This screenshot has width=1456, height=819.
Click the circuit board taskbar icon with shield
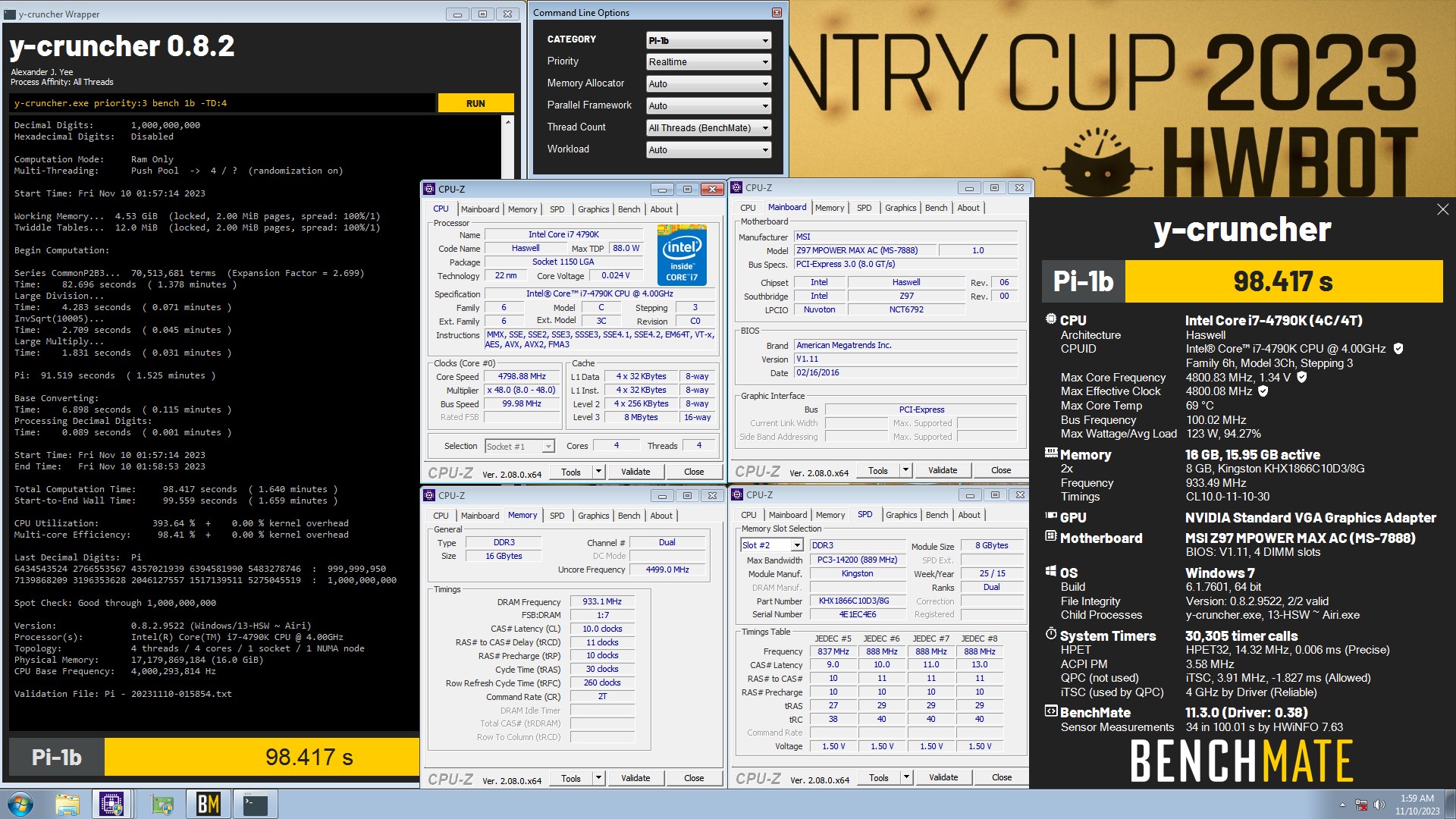162,804
